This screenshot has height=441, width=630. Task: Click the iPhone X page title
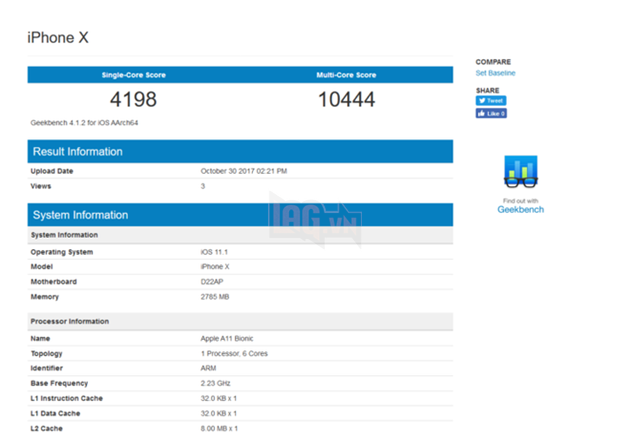pos(58,38)
